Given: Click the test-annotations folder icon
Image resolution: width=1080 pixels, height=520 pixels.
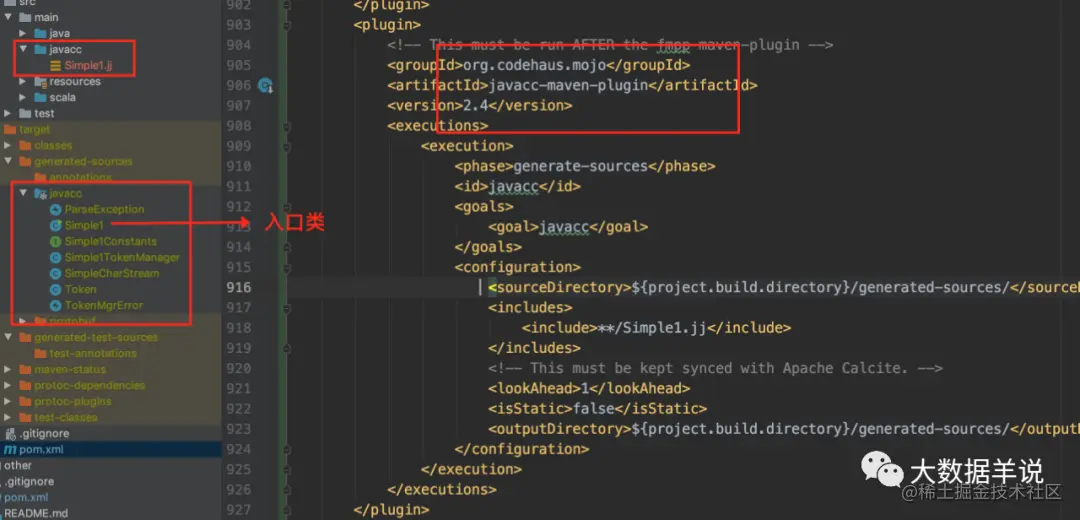Looking at the screenshot, I should 40,353.
